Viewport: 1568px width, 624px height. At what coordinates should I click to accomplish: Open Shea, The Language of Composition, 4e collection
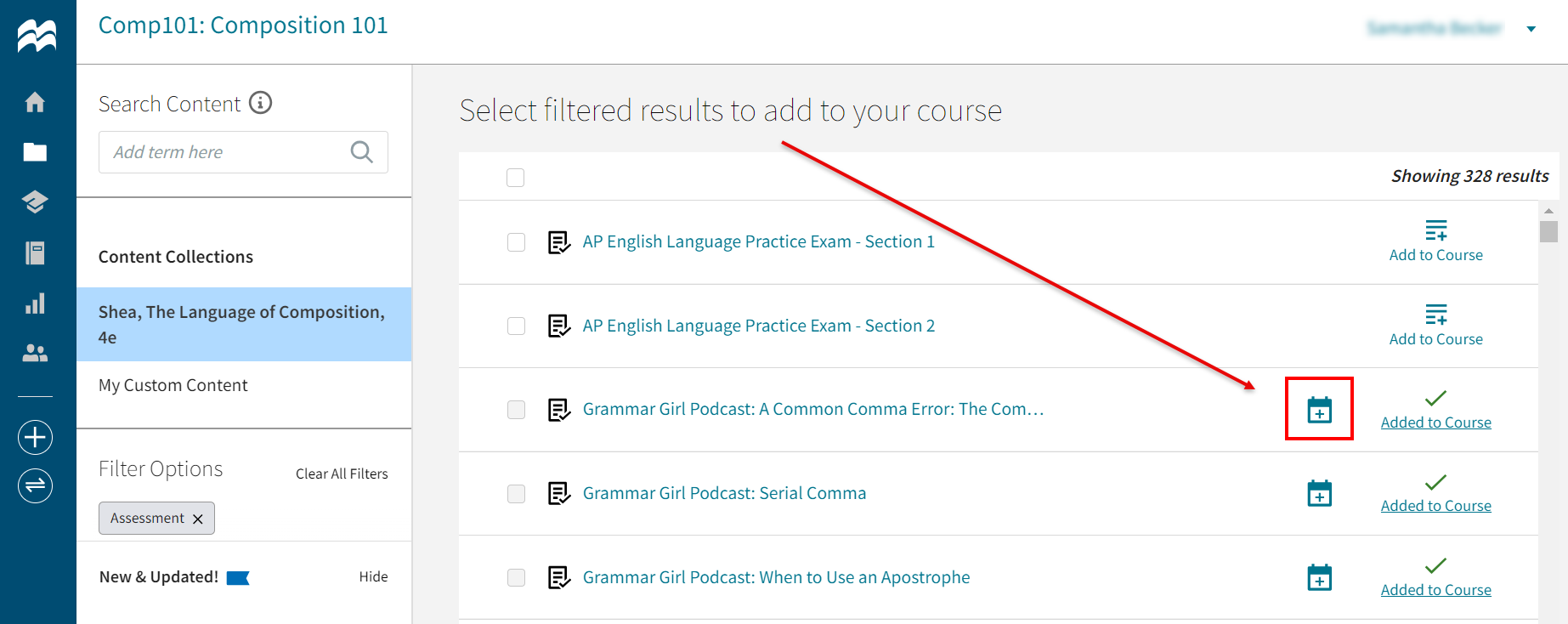click(x=242, y=324)
